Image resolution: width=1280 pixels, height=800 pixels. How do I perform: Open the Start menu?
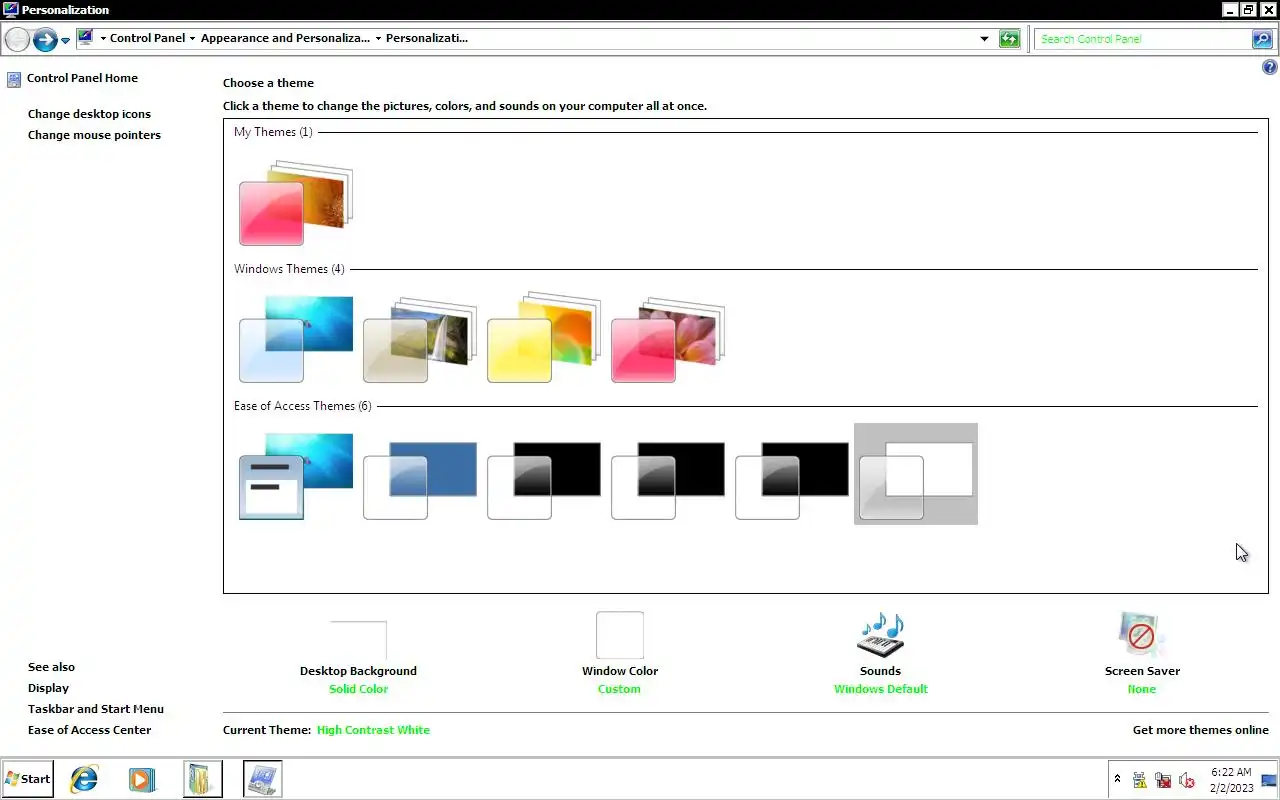(27, 779)
